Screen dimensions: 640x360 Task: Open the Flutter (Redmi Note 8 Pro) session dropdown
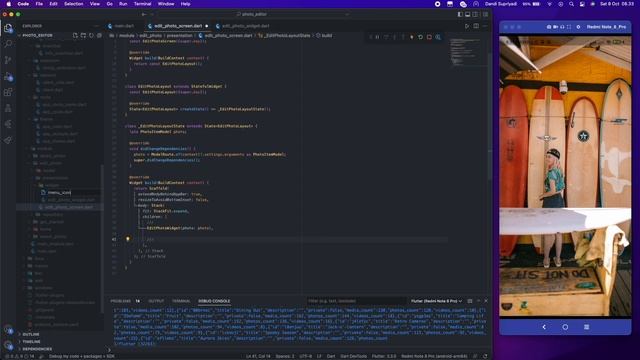pos(436,301)
